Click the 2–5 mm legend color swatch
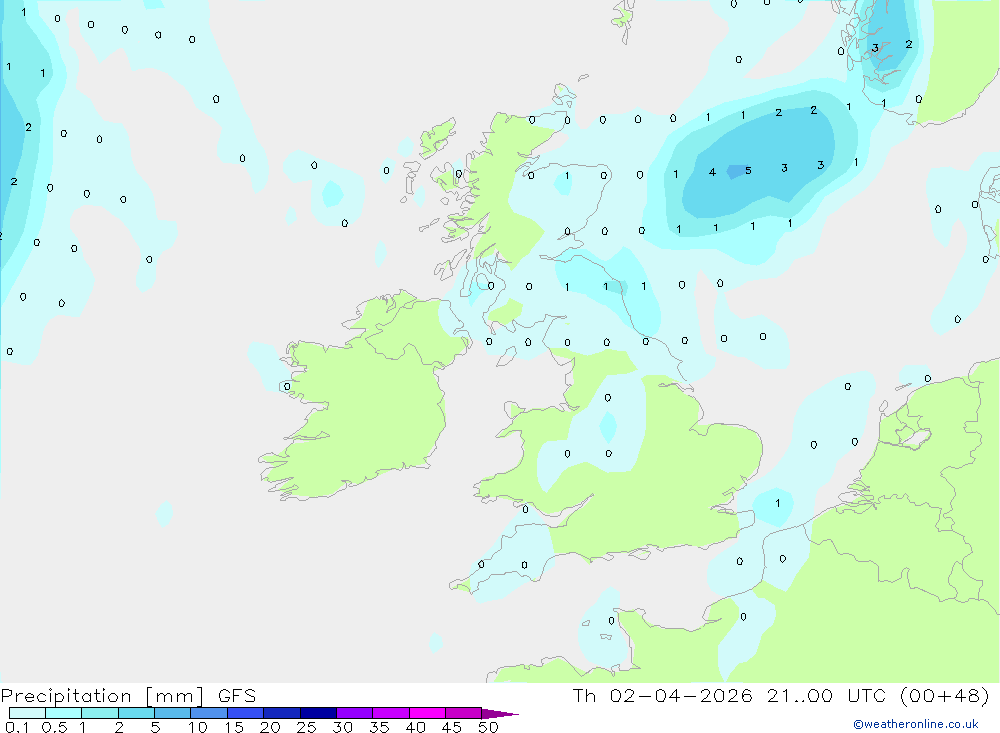The width and height of the screenshot is (1000, 733). tap(136, 713)
